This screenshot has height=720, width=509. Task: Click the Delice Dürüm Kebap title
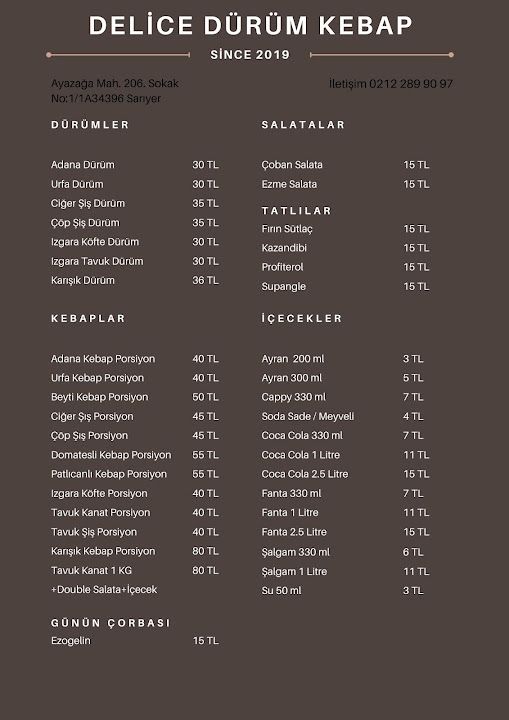pyautogui.click(x=250, y=25)
